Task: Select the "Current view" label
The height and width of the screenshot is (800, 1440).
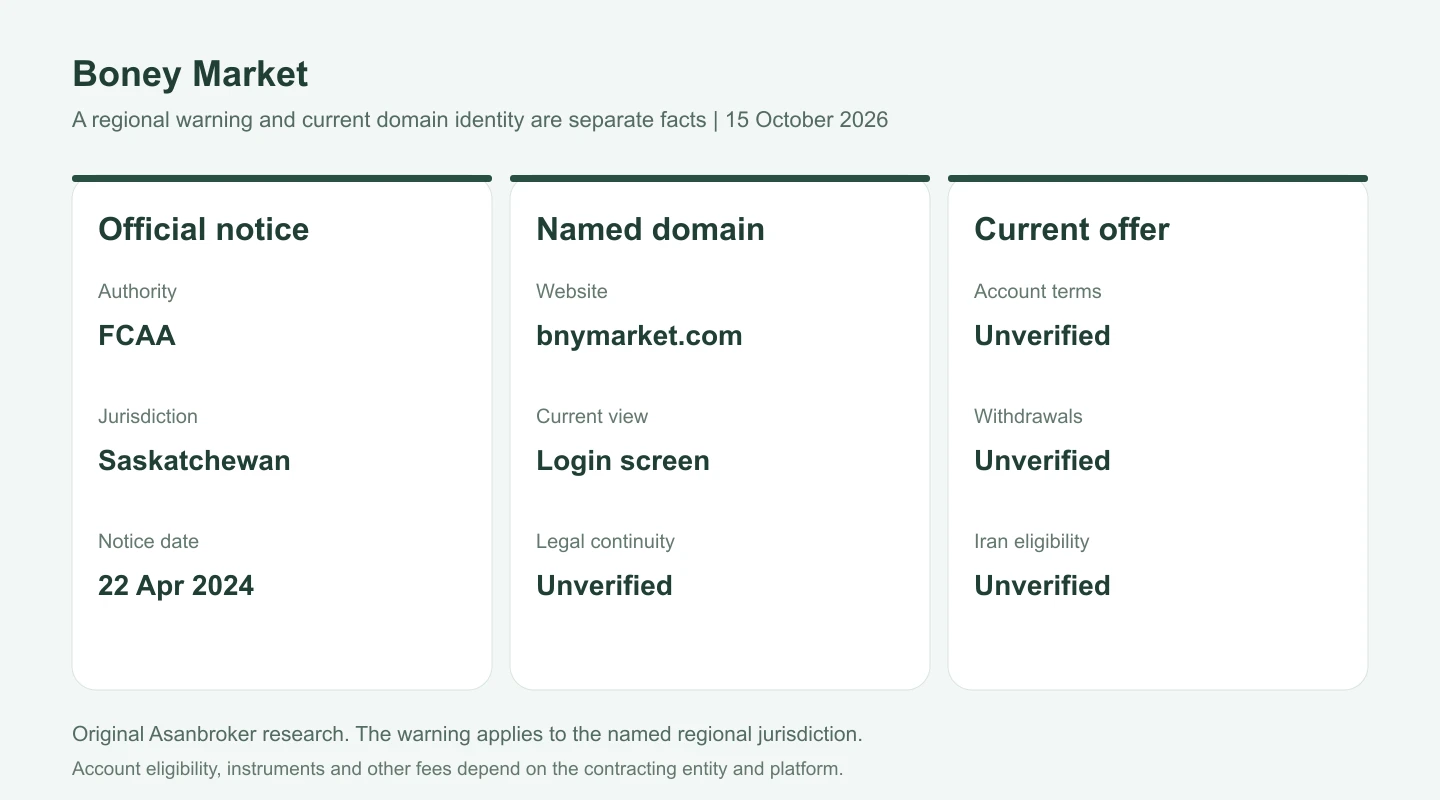Action: click(592, 416)
